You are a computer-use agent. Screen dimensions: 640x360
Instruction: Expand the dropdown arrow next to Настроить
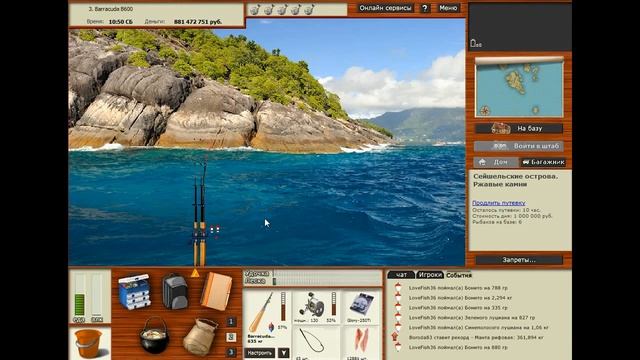(283, 353)
